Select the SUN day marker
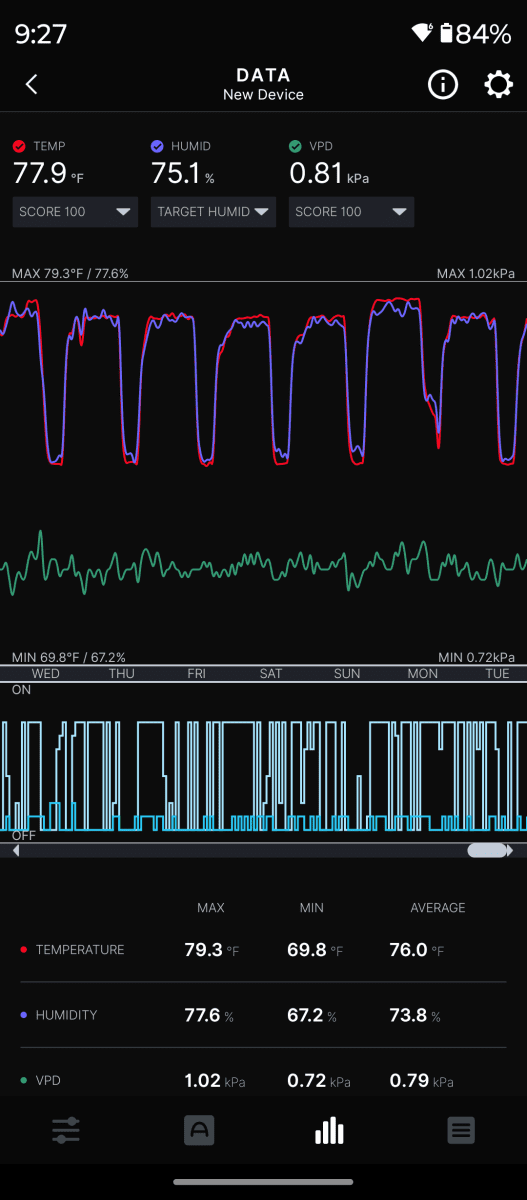 pyautogui.click(x=347, y=674)
